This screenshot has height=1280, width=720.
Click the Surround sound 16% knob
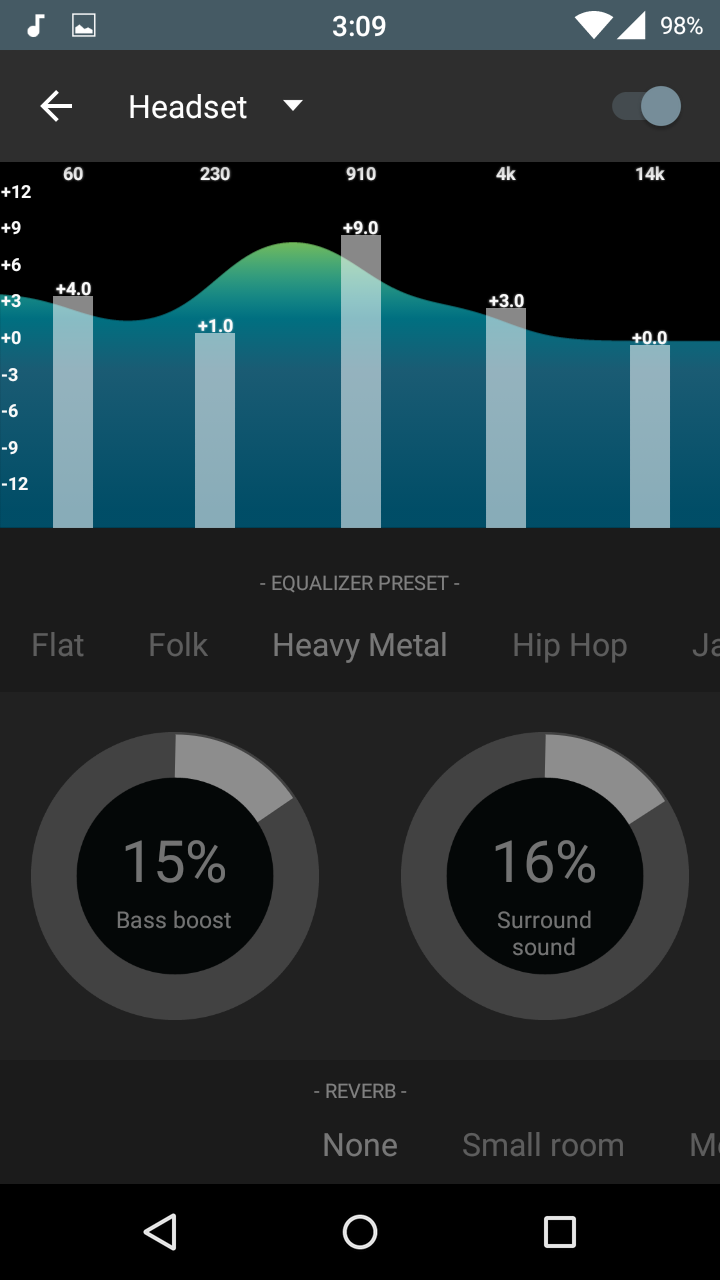545,876
